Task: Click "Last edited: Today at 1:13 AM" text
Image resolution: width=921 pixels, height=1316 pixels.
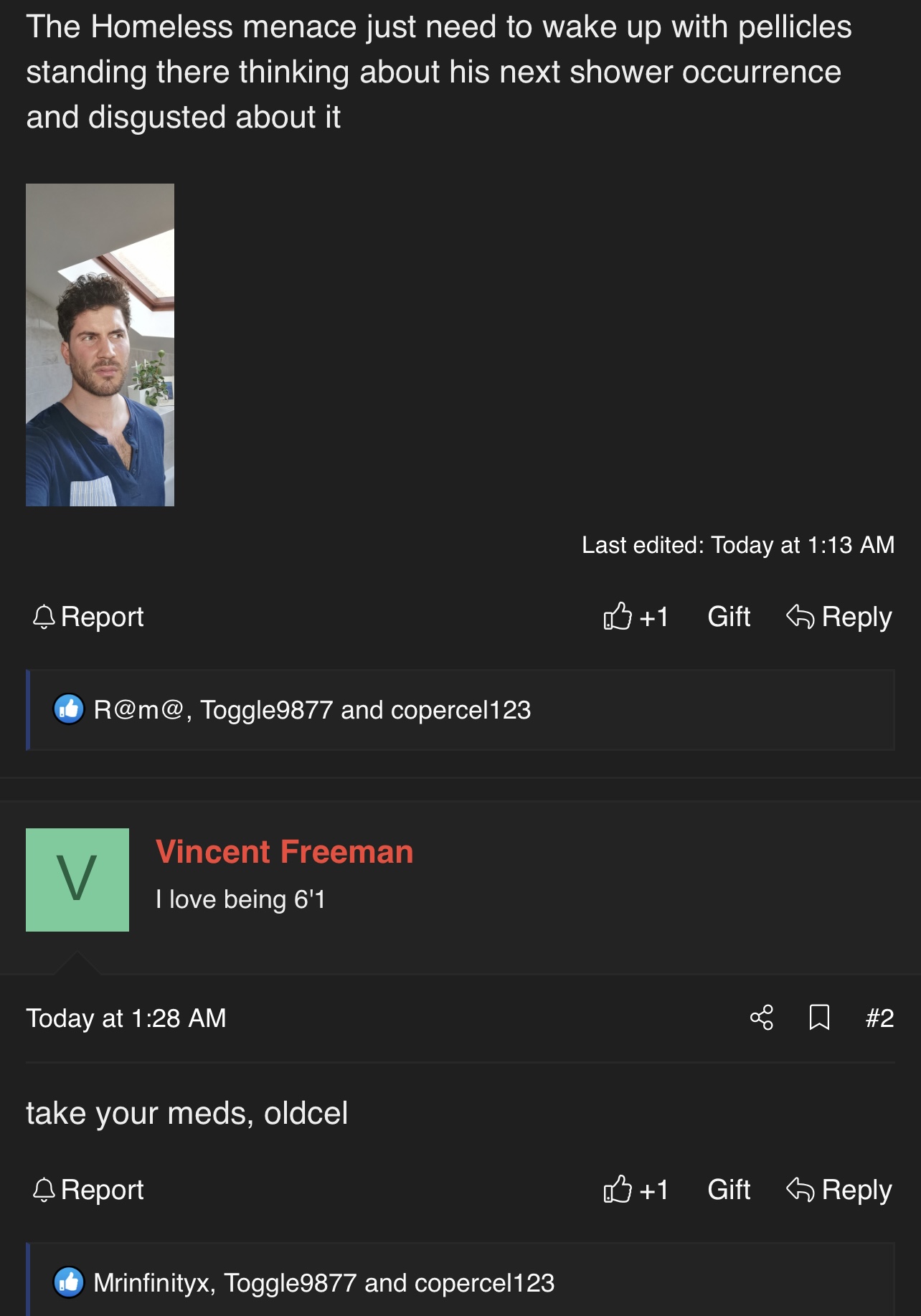Action: [738, 545]
